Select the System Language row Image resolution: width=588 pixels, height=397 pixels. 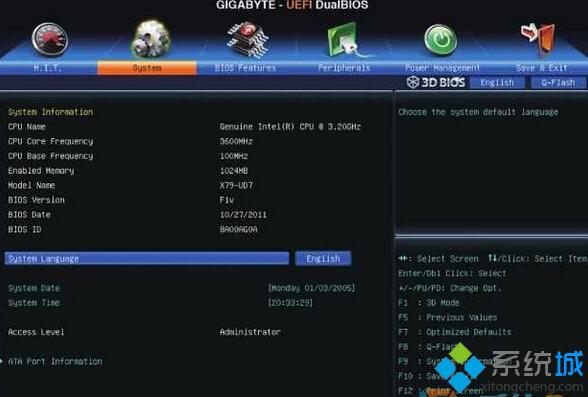coord(147,258)
